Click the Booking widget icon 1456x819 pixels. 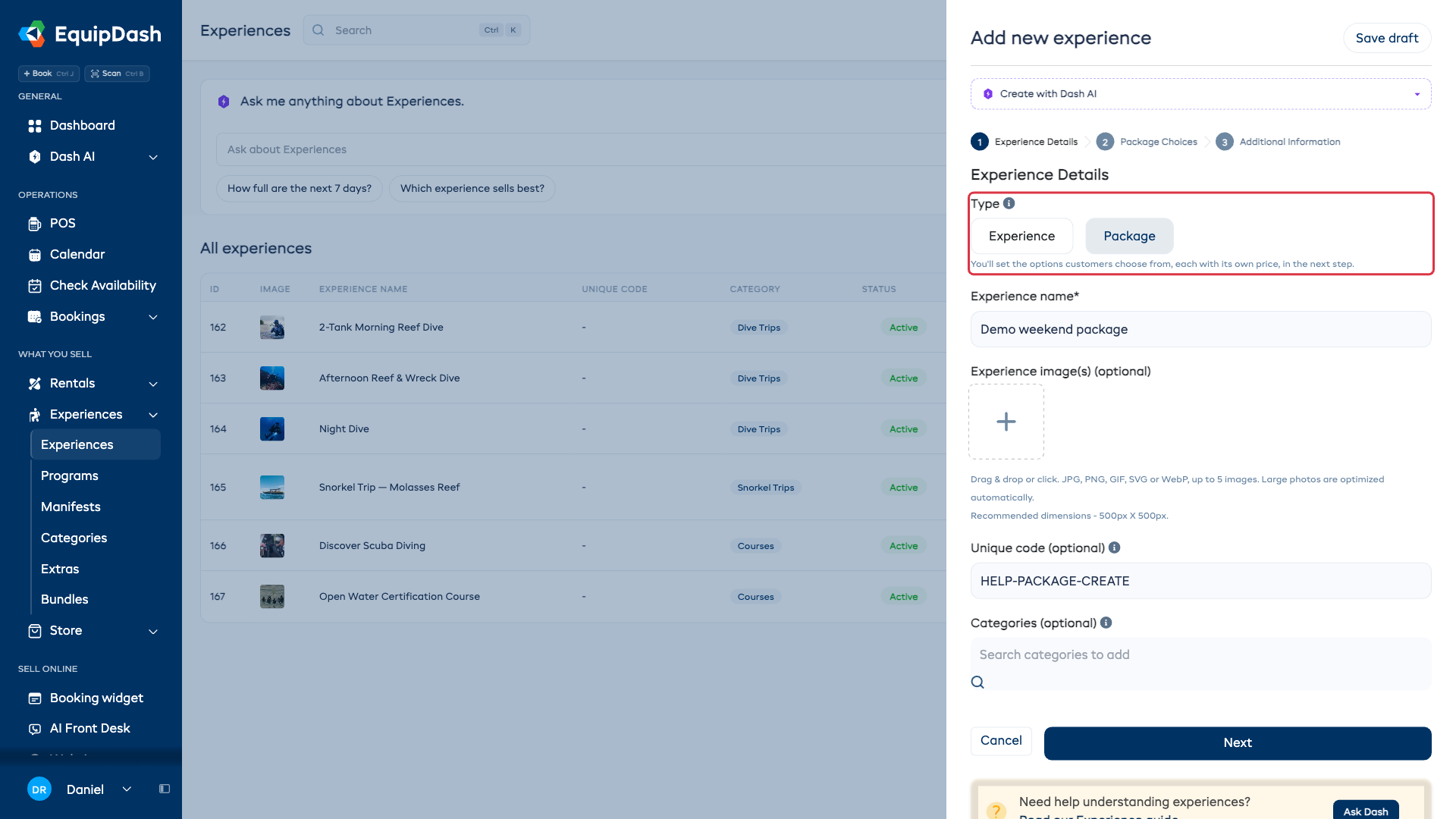(35, 698)
